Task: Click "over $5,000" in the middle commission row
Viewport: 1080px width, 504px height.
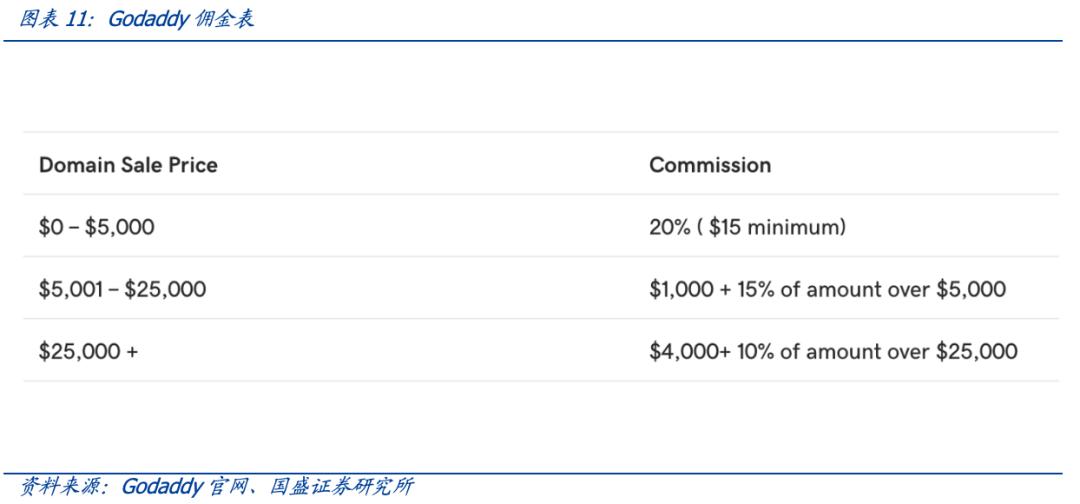Action: [953, 290]
